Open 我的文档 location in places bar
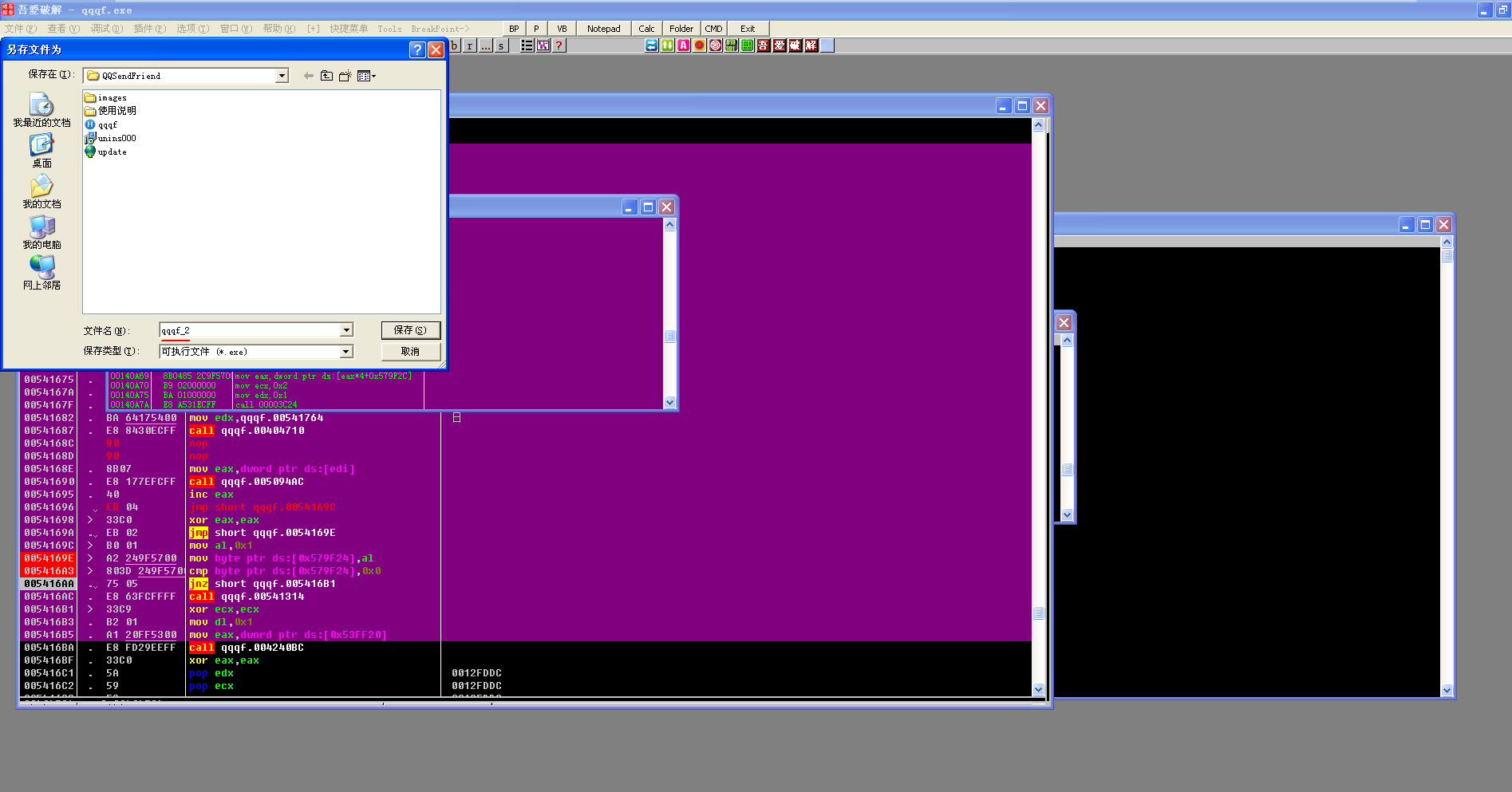This screenshot has width=1512, height=792. (41, 191)
